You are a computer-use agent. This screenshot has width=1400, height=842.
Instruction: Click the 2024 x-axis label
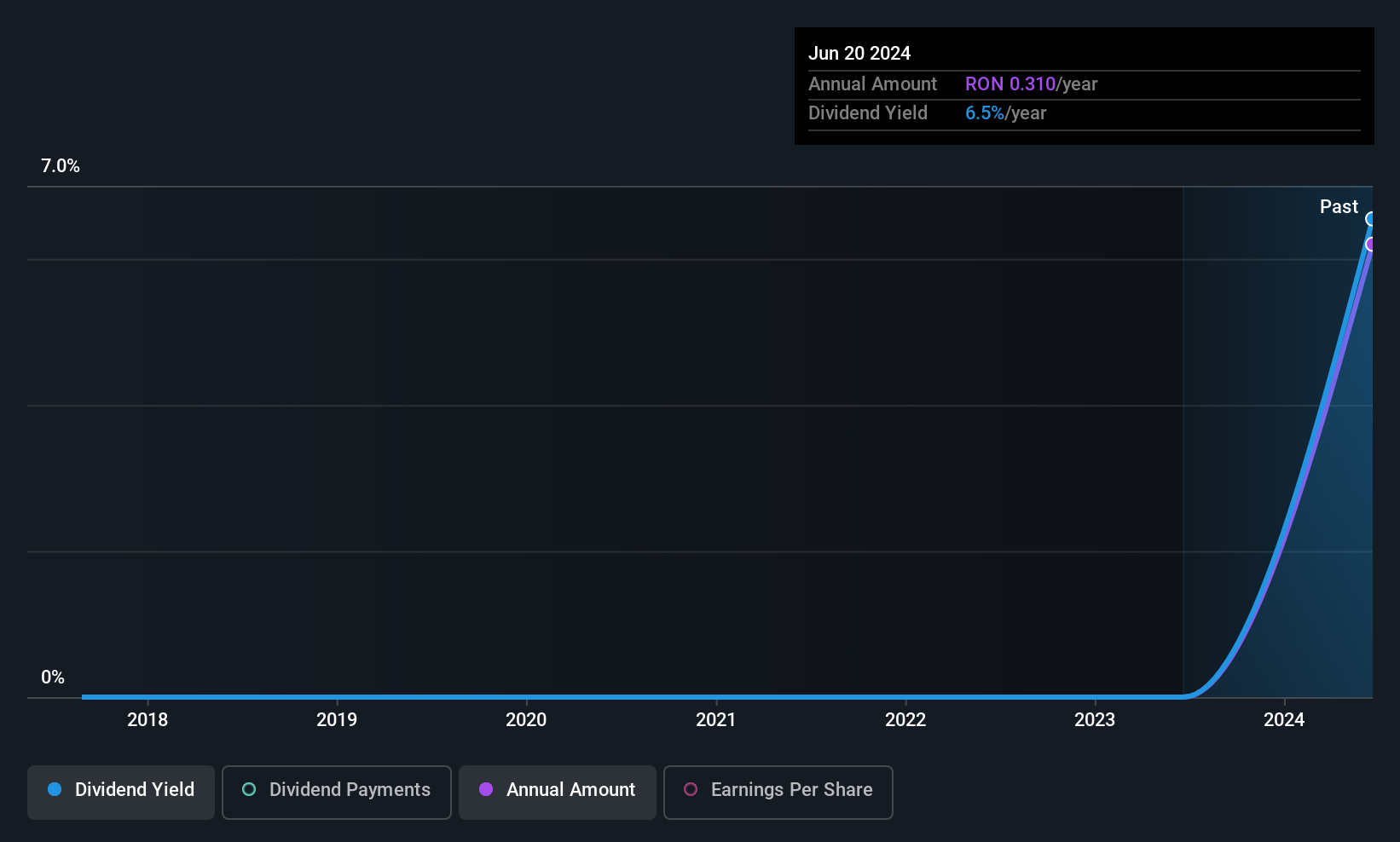pyautogui.click(x=1284, y=719)
